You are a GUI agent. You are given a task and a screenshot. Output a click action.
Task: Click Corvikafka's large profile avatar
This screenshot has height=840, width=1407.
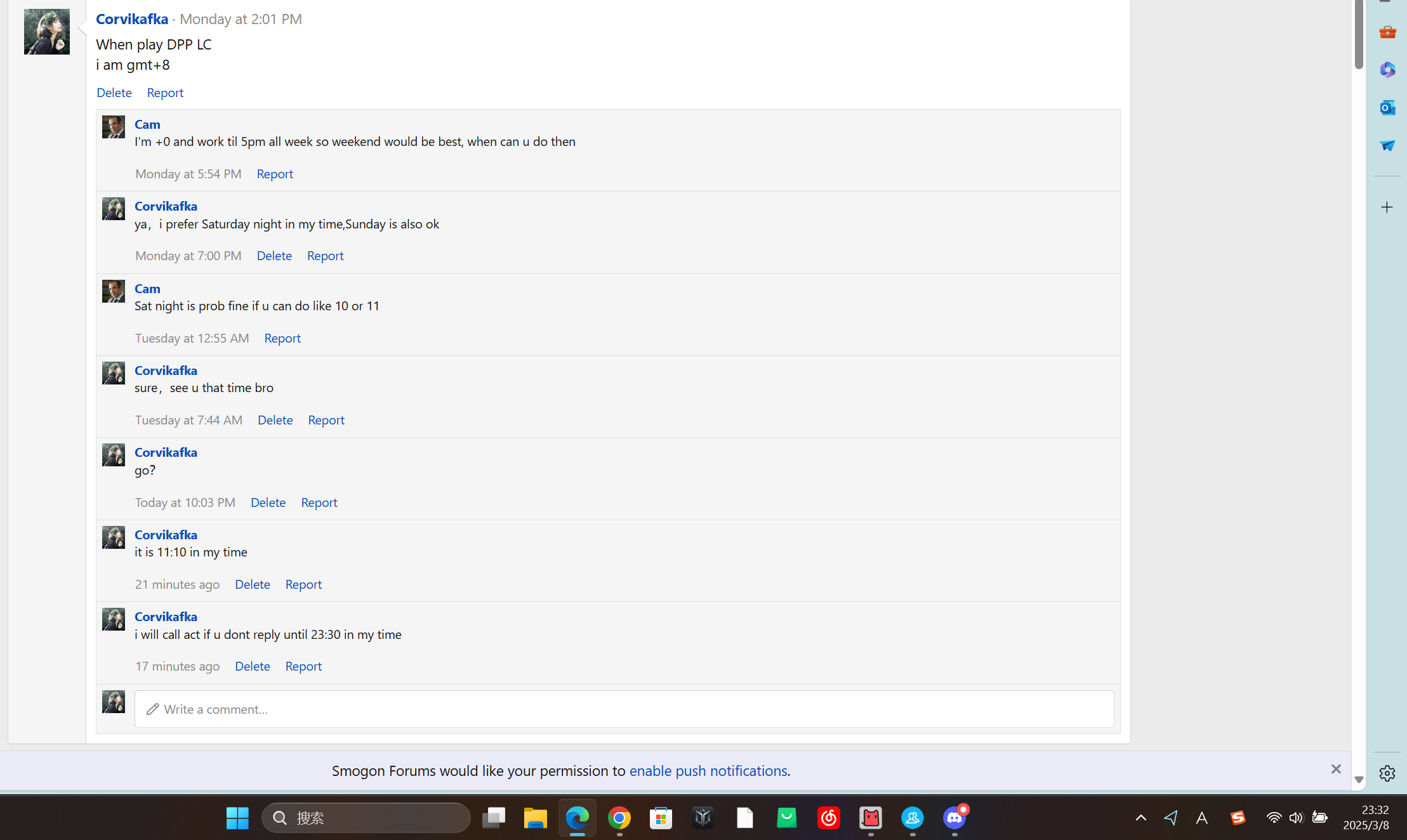47,32
